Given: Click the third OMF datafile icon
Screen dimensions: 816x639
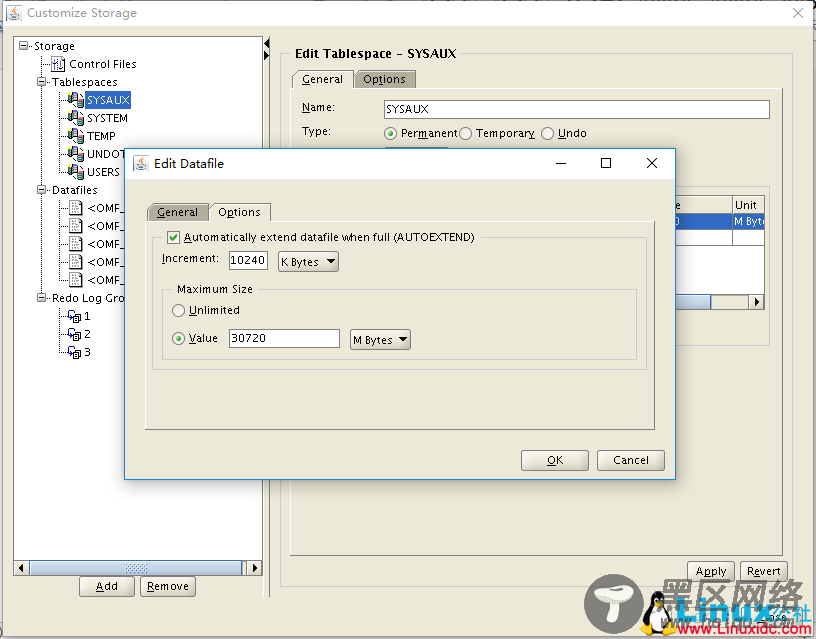Looking at the screenshot, I should click(x=76, y=244).
